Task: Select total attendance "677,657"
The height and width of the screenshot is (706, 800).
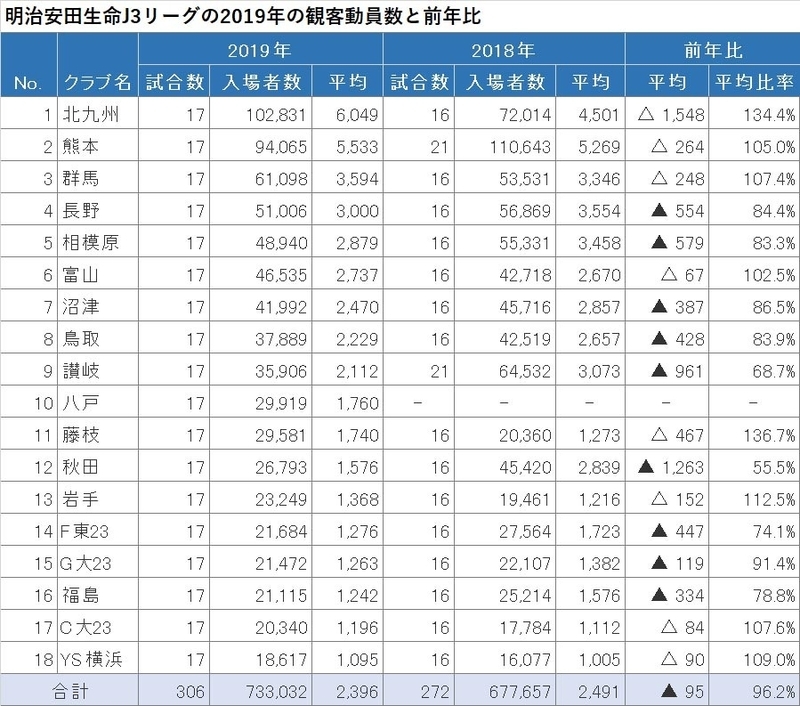Action: (x=520, y=692)
